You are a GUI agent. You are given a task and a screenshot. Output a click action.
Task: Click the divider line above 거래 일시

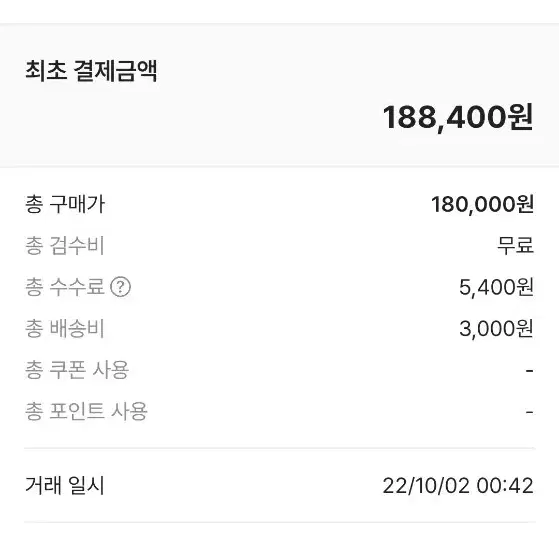point(280,448)
